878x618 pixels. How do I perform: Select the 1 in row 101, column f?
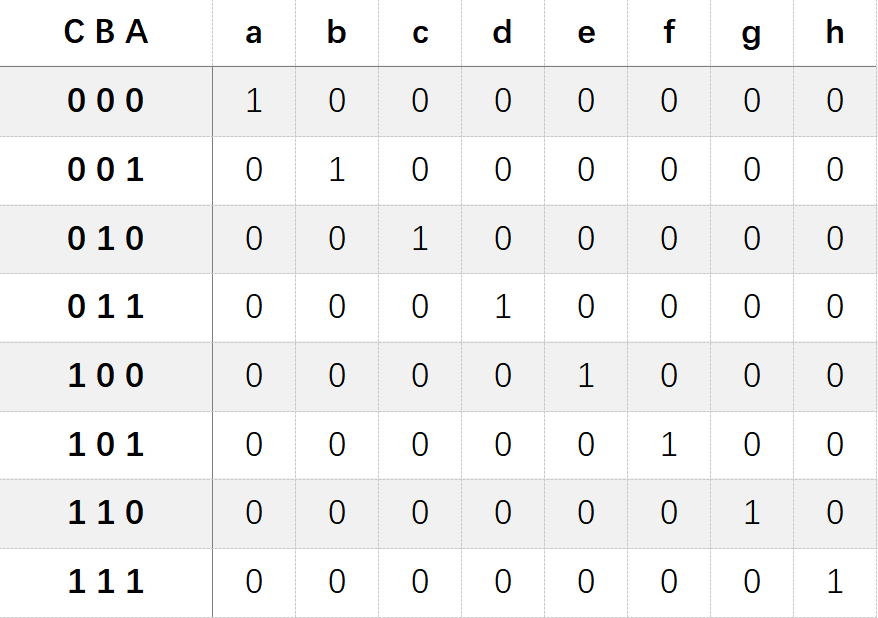(669, 444)
